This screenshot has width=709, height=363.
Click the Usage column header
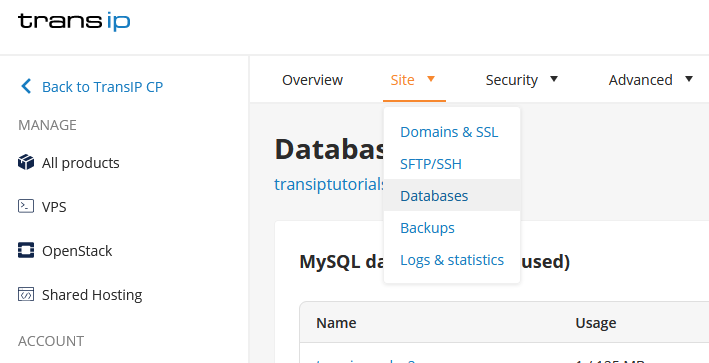point(596,323)
